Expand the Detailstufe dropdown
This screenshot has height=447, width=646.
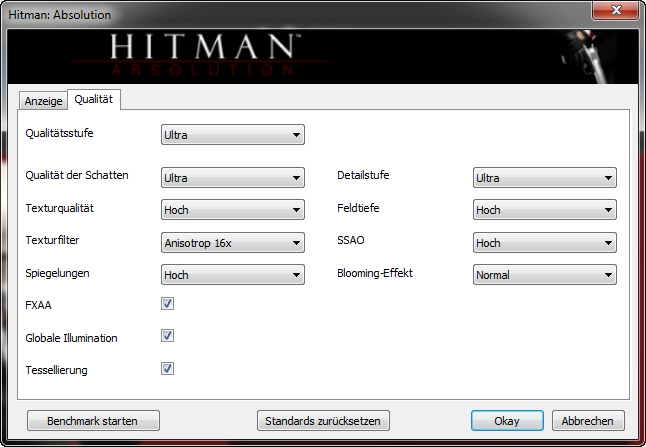coord(545,178)
